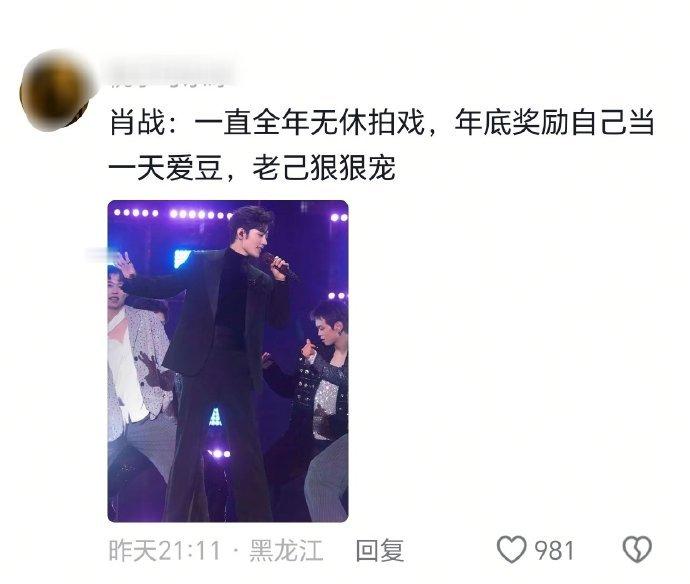The width and height of the screenshot is (690, 584).
Task: Open the attached concert photo thumbnail
Action: 228,361
